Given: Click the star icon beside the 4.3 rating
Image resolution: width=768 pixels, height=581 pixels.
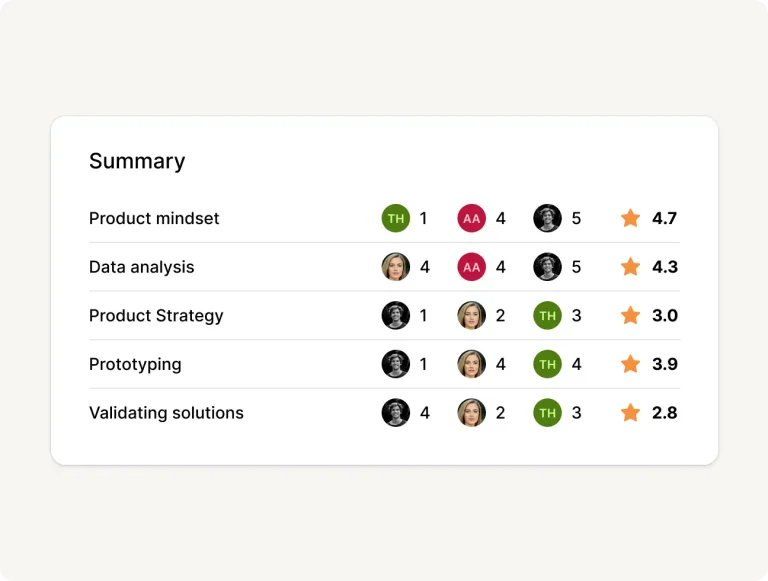Looking at the screenshot, I should click(630, 267).
